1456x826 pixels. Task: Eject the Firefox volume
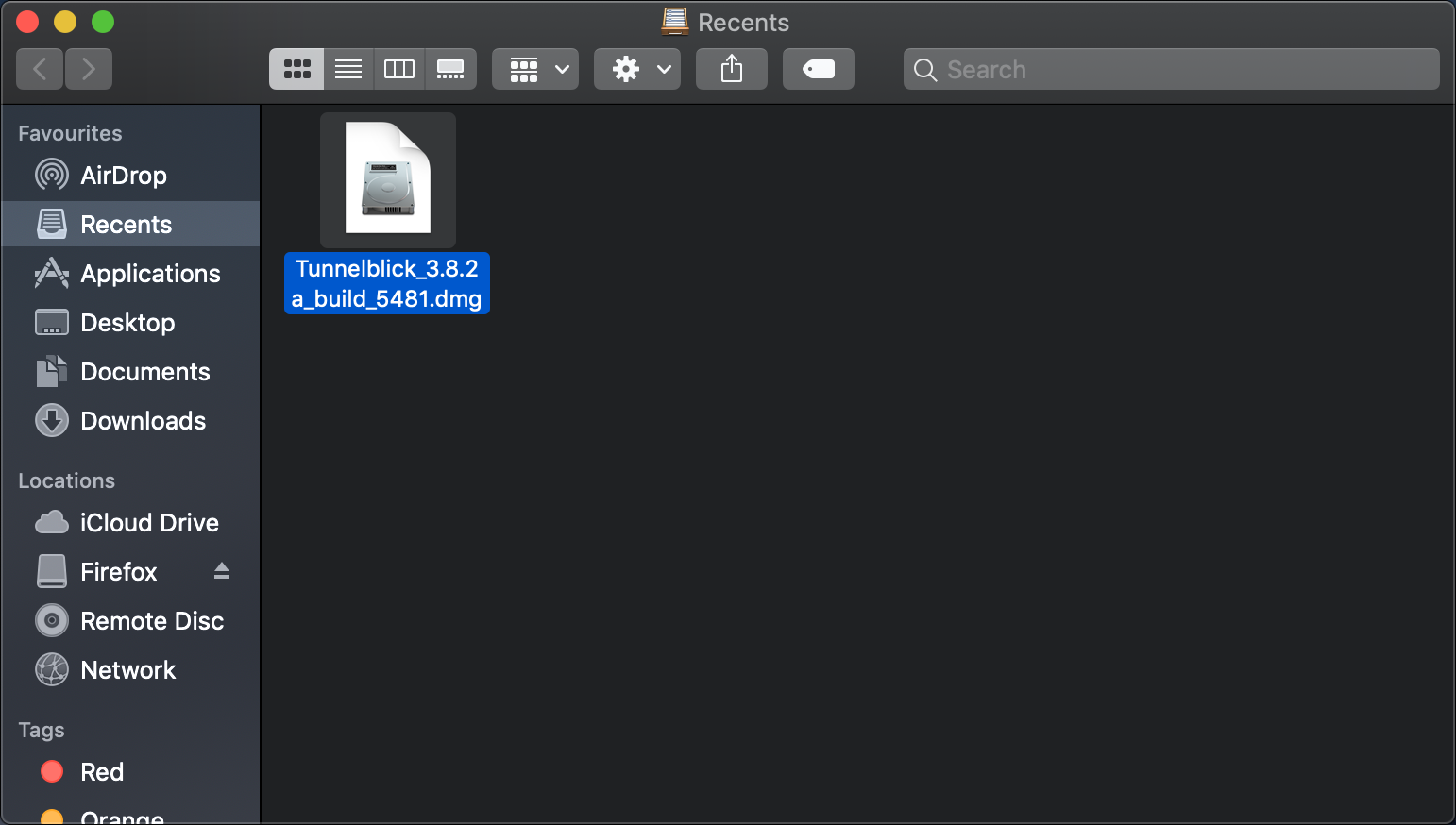click(222, 571)
